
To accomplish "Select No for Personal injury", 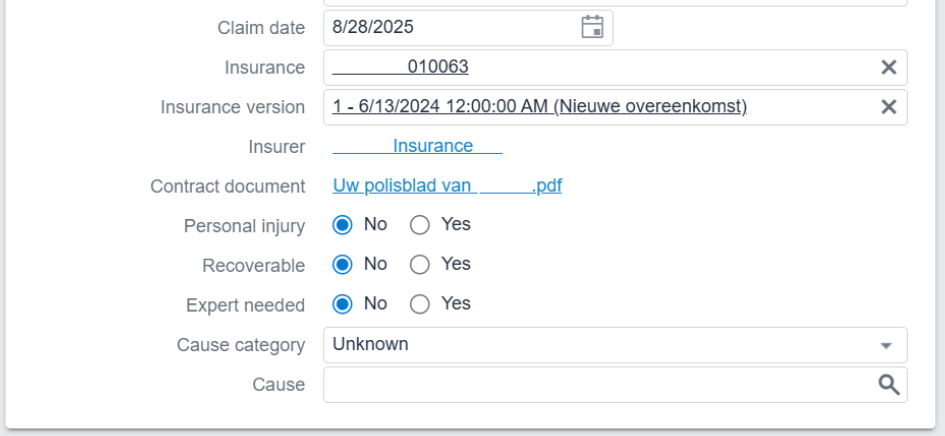I will pos(343,225).
